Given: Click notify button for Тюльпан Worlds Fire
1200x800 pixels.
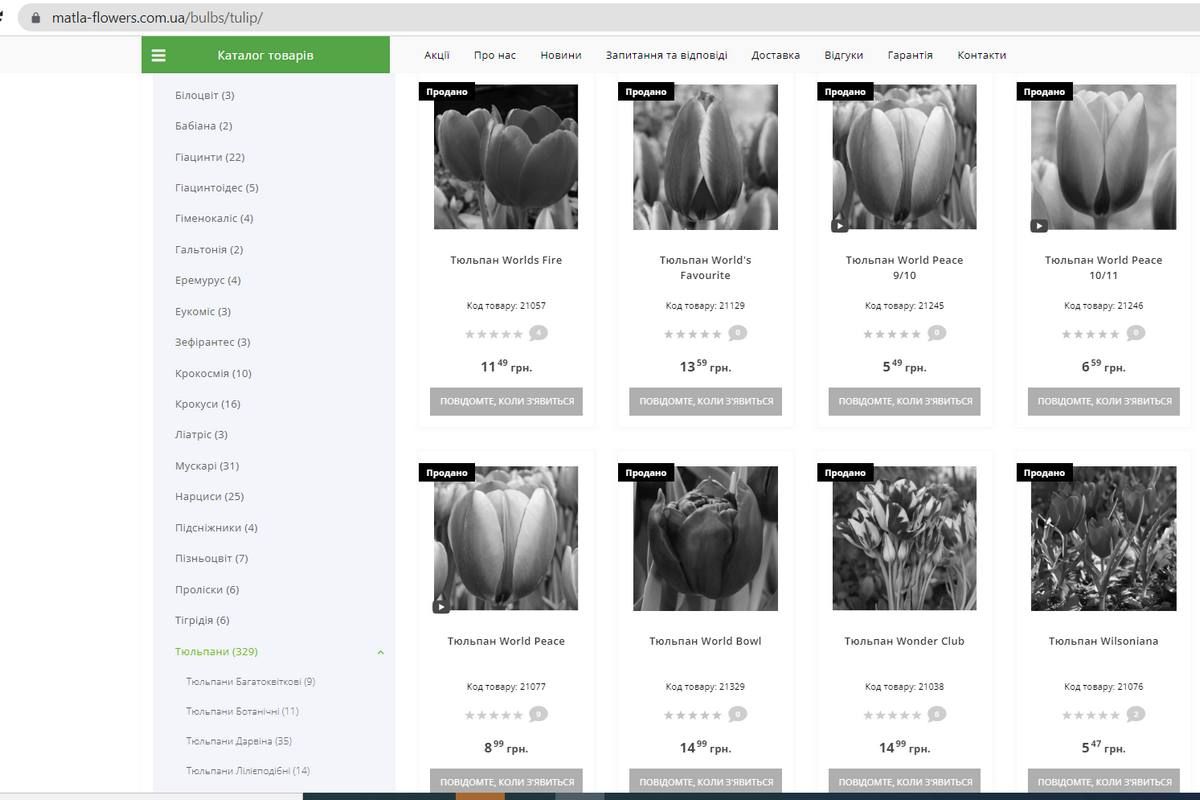Looking at the screenshot, I should click(x=507, y=401).
